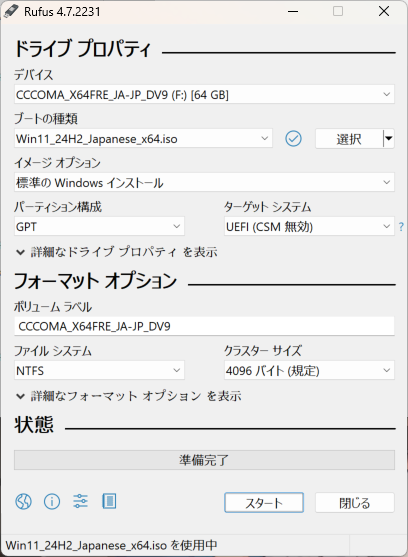Show the log icon
This screenshot has height=557, width=408.
tap(109, 501)
